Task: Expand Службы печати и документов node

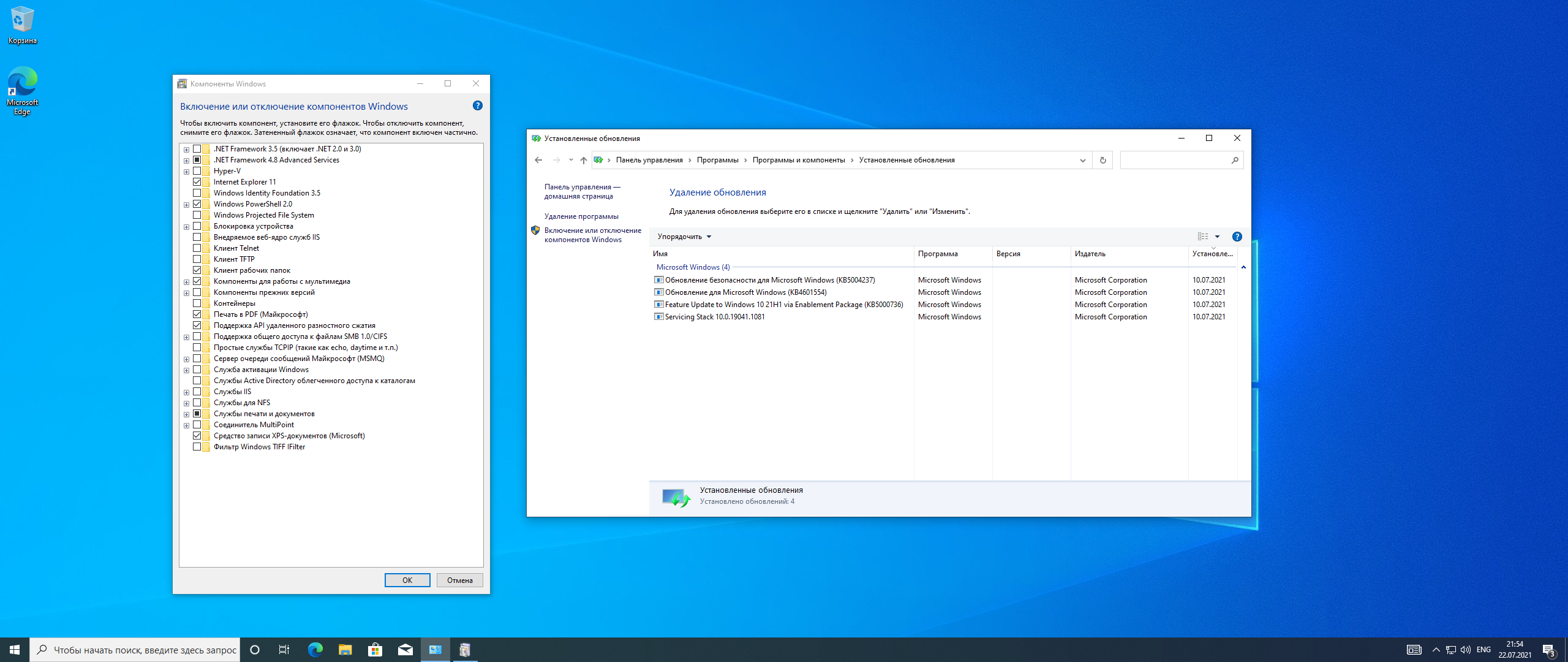Action: tap(186, 414)
